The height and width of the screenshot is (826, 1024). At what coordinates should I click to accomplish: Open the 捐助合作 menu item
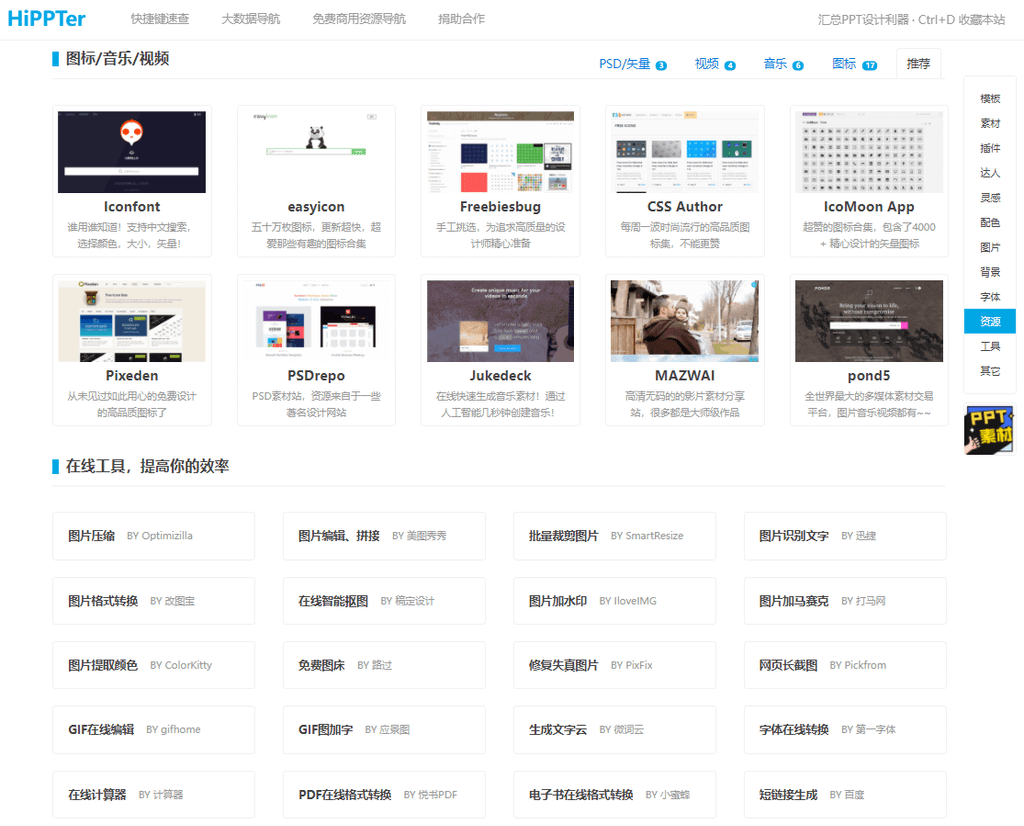coord(462,19)
